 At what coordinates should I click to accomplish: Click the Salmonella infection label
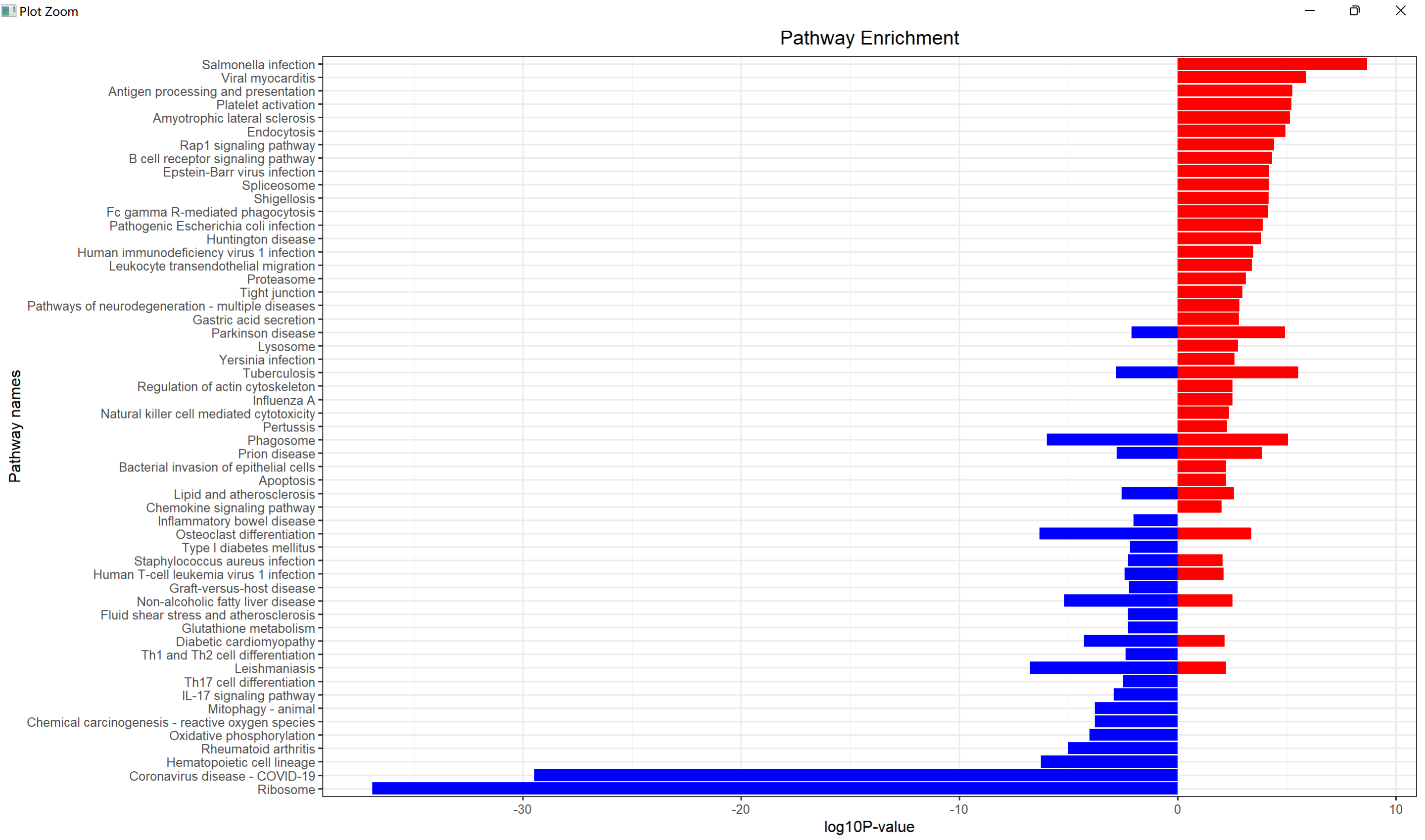258,64
